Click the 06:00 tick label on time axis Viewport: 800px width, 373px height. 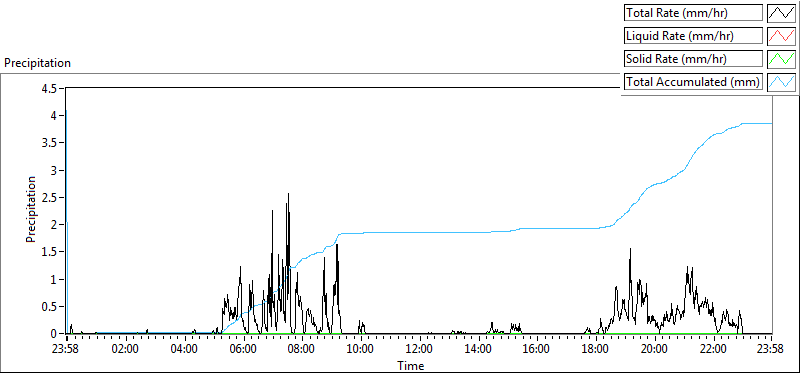pyautogui.click(x=243, y=350)
